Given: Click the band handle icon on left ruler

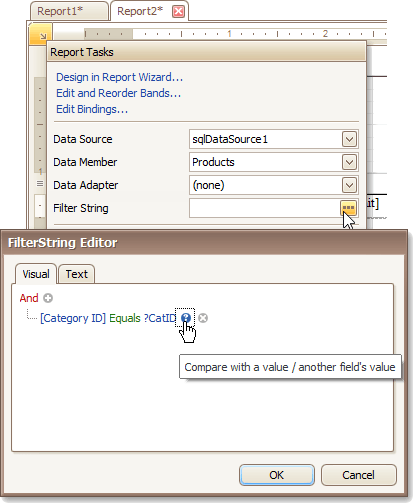Looking at the screenshot, I should pyautogui.click(x=40, y=184).
